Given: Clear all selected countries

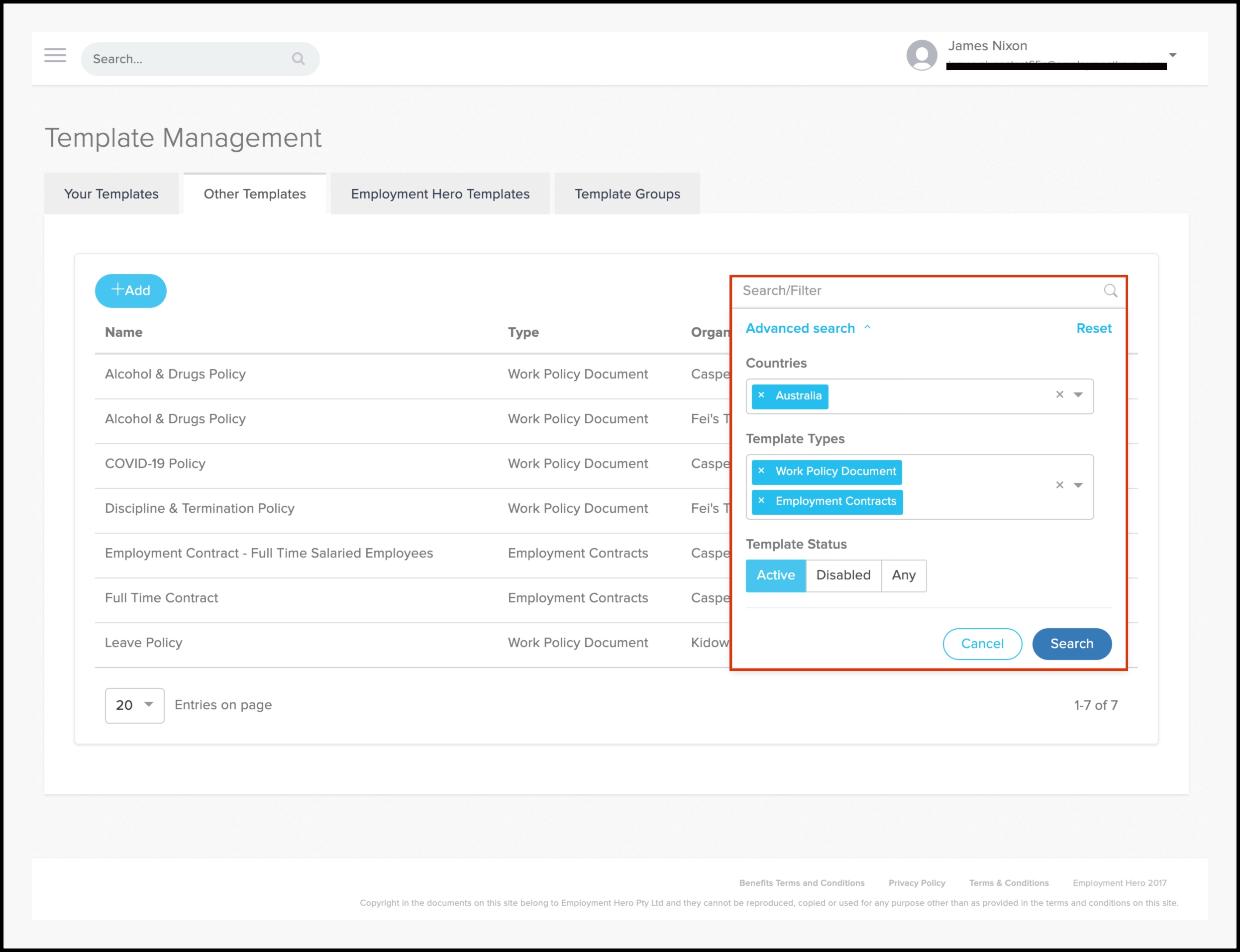Looking at the screenshot, I should click(1059, 394).
